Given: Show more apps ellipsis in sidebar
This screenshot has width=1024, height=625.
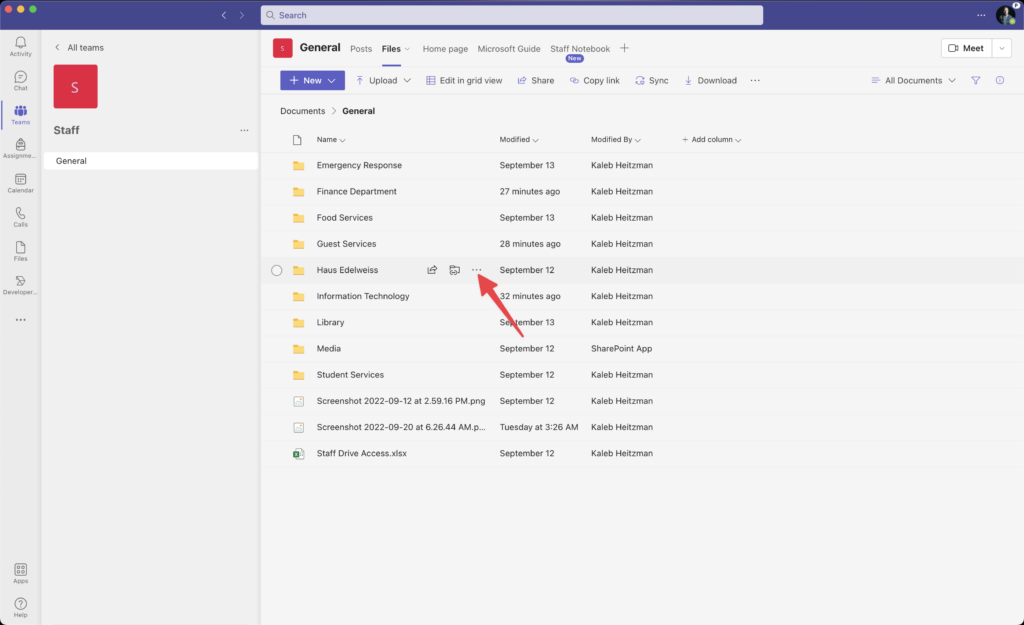Looking at the screenshot, I should 21,320.
